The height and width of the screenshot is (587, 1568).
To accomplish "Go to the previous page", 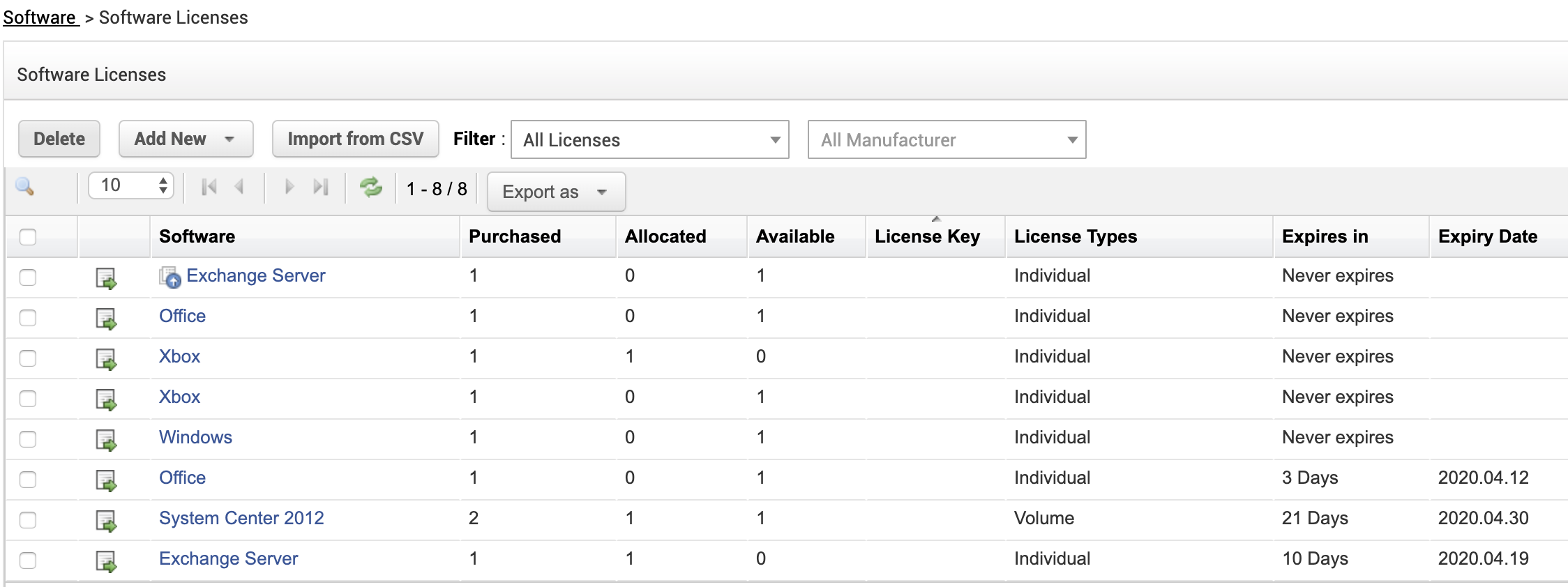I will (239, 187).
